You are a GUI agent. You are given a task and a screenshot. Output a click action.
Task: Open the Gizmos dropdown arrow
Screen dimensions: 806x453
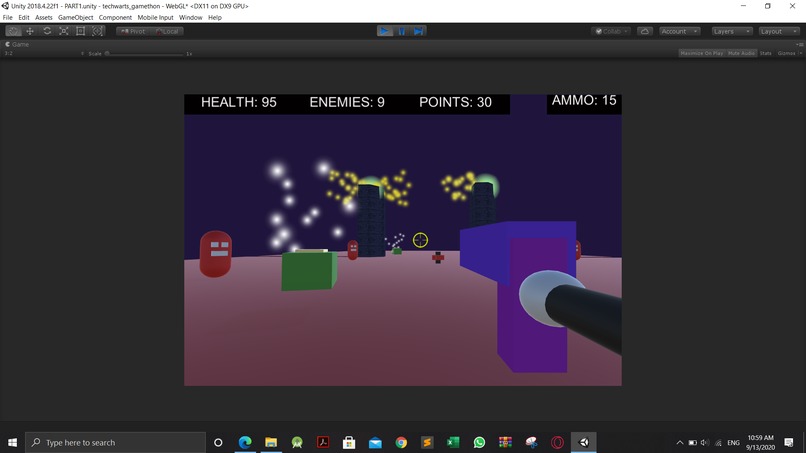click(x=800, y=53)
